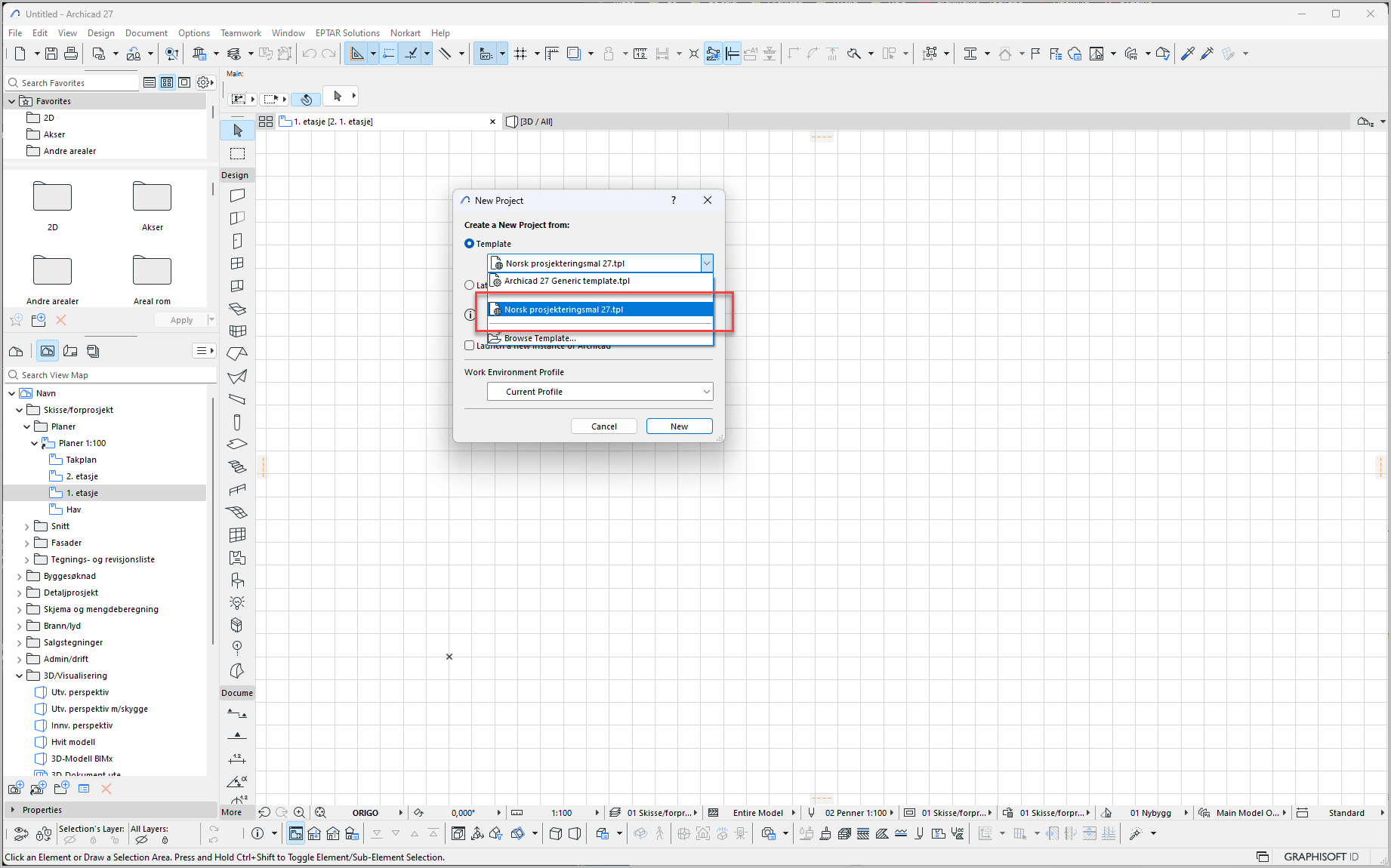This screenshot has width=1391, height=868.
Task: Choose Archicad 27 Generic template.tpl option
Action: [x=566, y=281]
